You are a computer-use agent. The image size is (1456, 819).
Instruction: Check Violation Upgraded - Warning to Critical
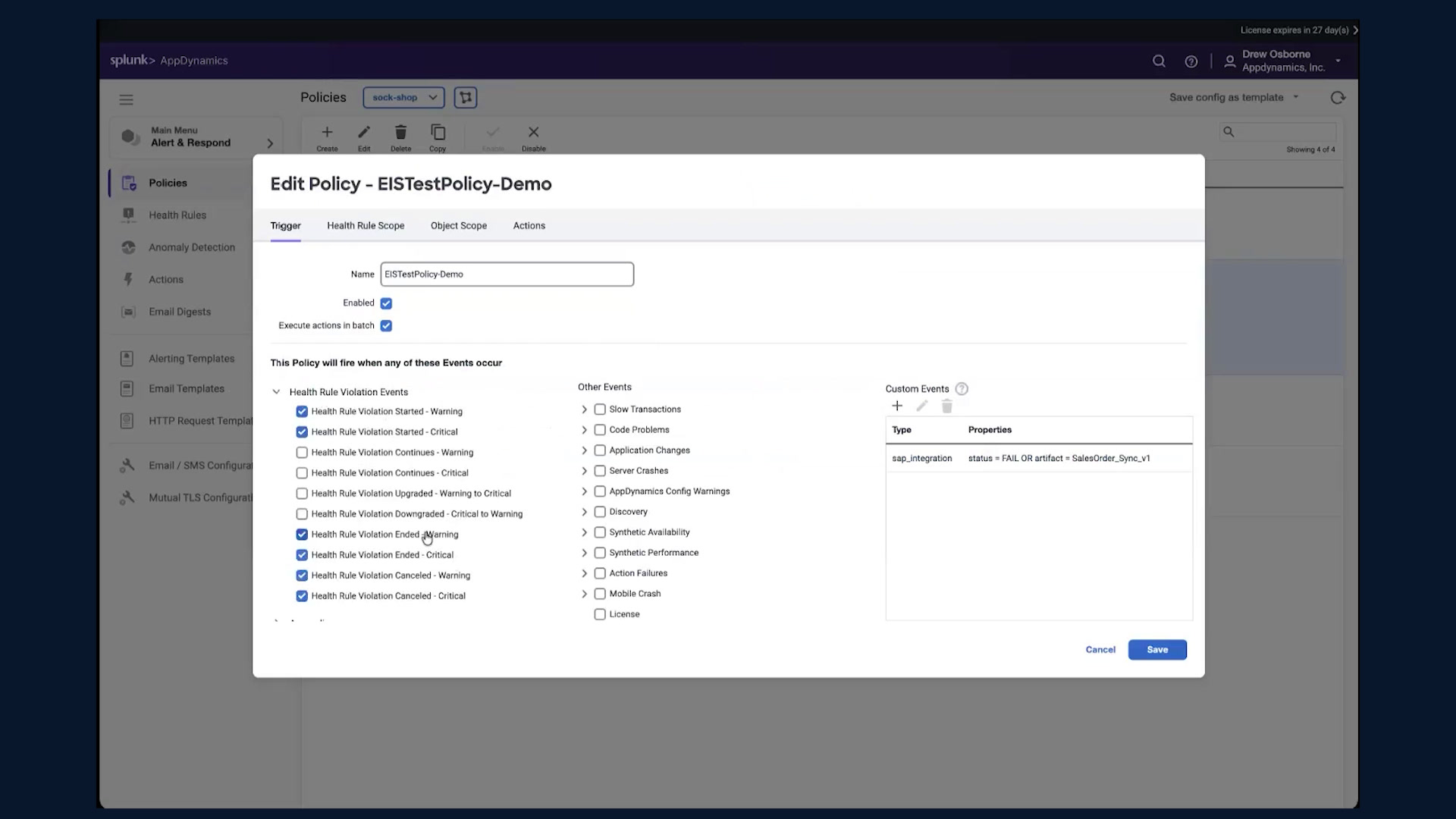(x=302, y=494)
